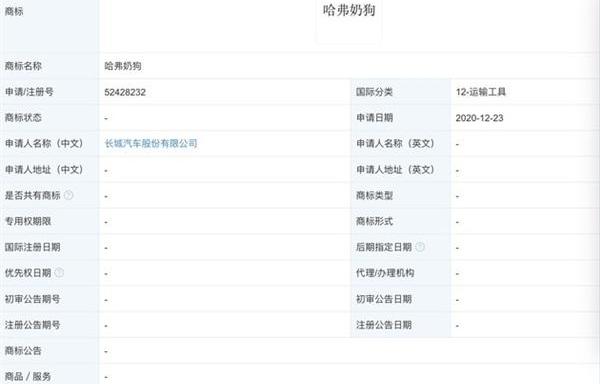600x384 pixels.
Task: Click the 商标 label in the image row
Action: coord(14,11)
